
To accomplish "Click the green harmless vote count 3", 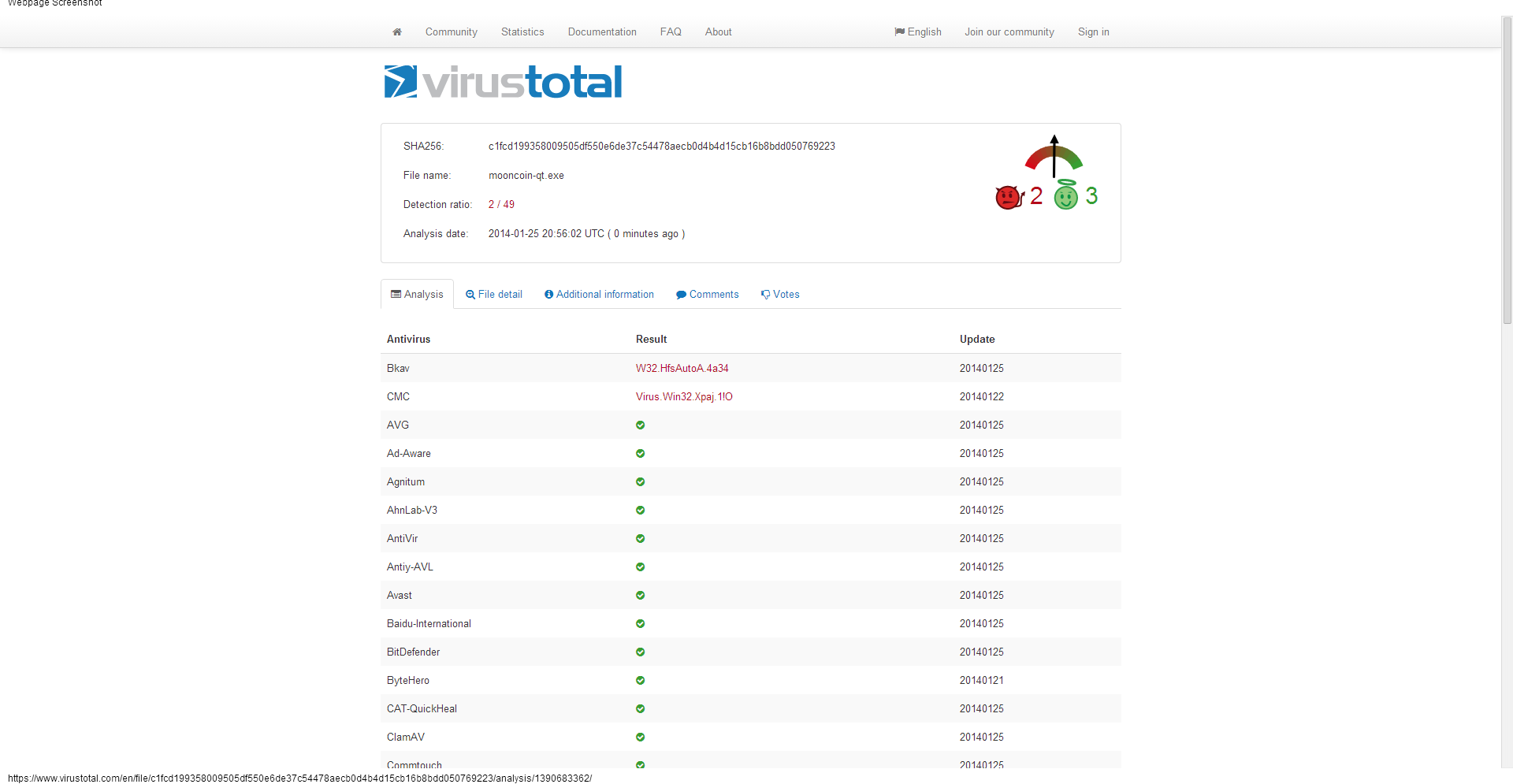I will pos(1091,196).
